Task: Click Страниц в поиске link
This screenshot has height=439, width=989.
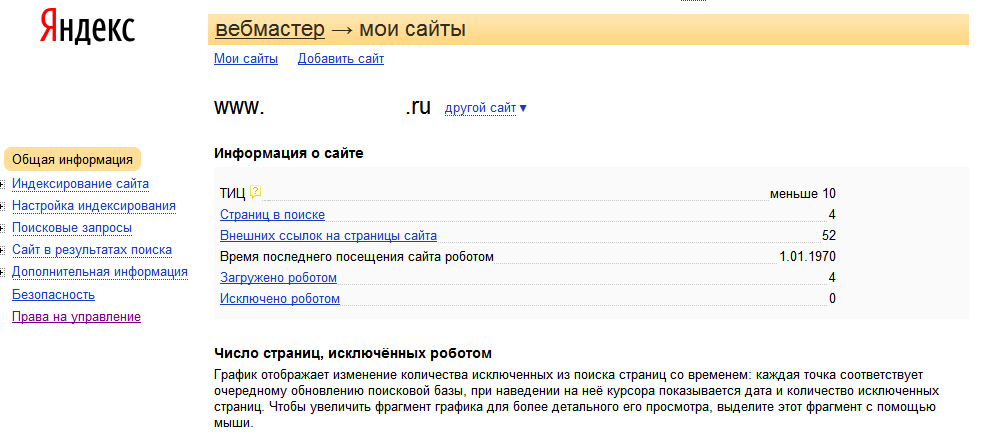Action: pyautogui.click(x=272, y=215)
